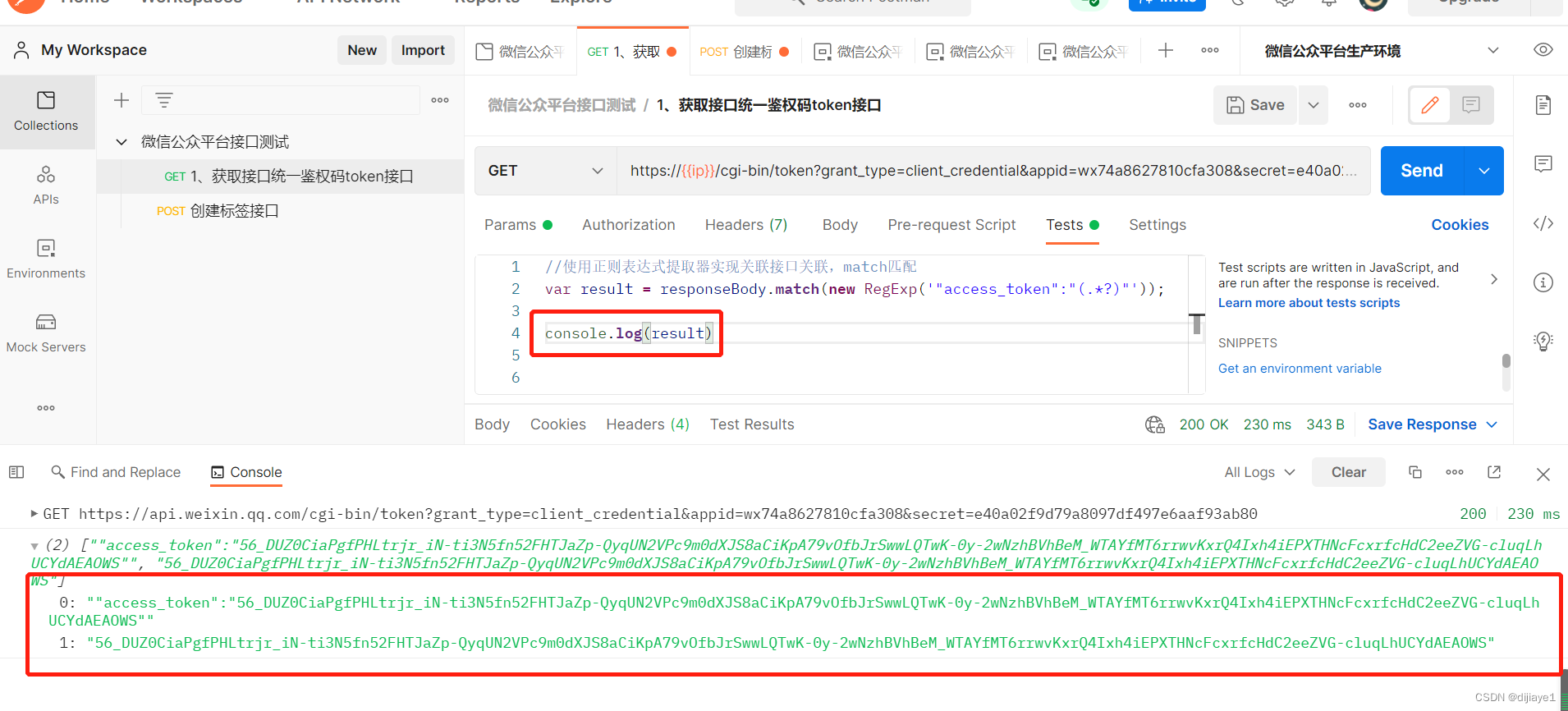Switch to comment mode view
1568x711 pixels.
[x=1471, y=105]
